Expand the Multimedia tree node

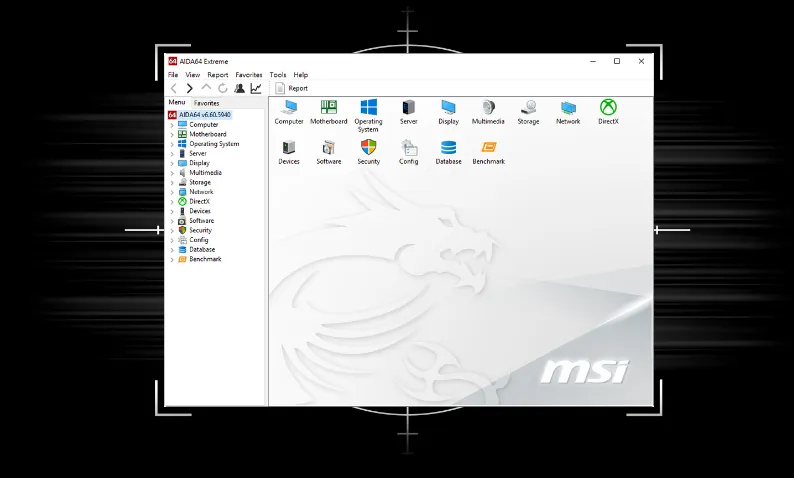[172, 173]
